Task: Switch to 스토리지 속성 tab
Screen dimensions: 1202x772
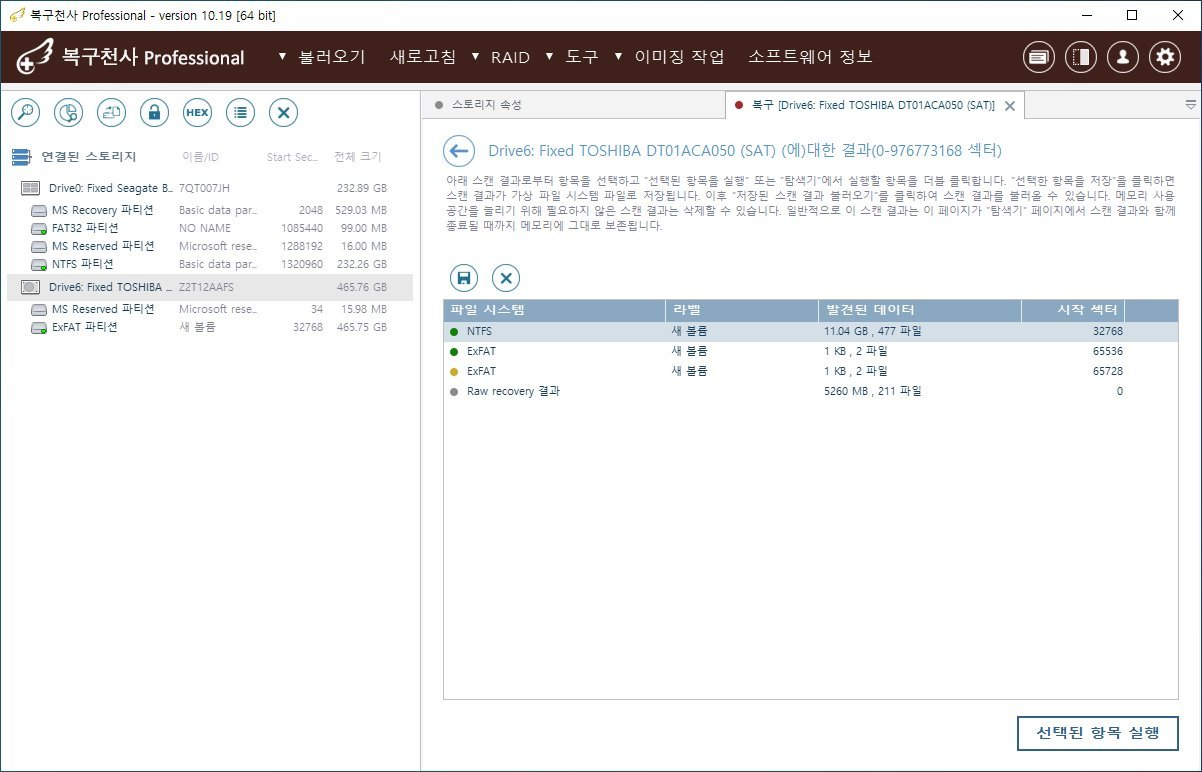Action: (486, 105)
